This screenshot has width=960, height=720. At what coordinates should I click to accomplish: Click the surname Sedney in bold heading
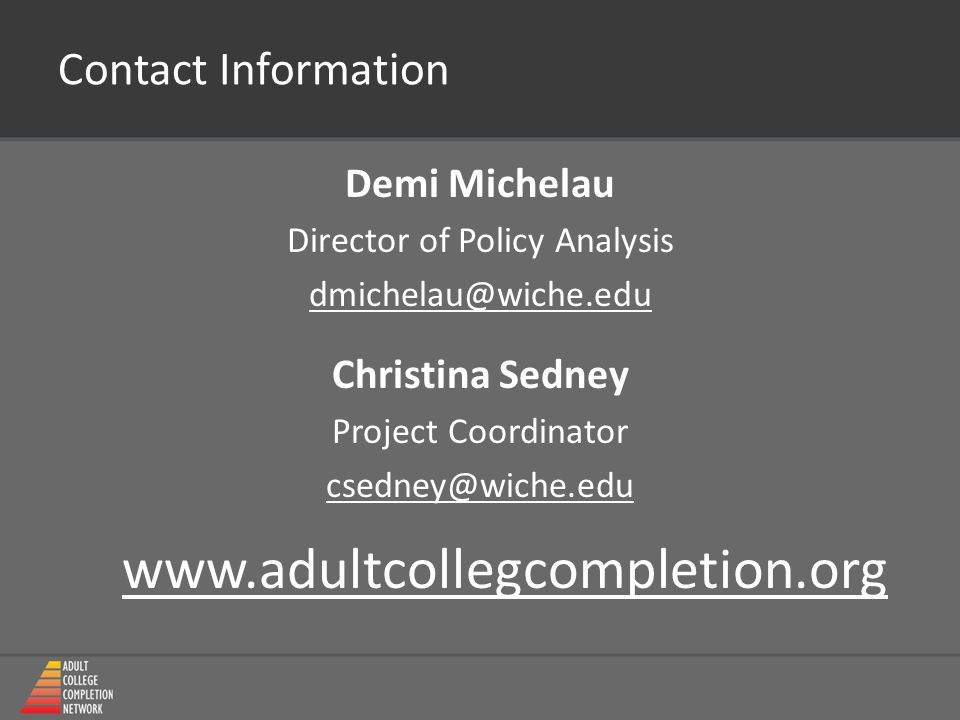pyautogui.click(x=564, y=376)
